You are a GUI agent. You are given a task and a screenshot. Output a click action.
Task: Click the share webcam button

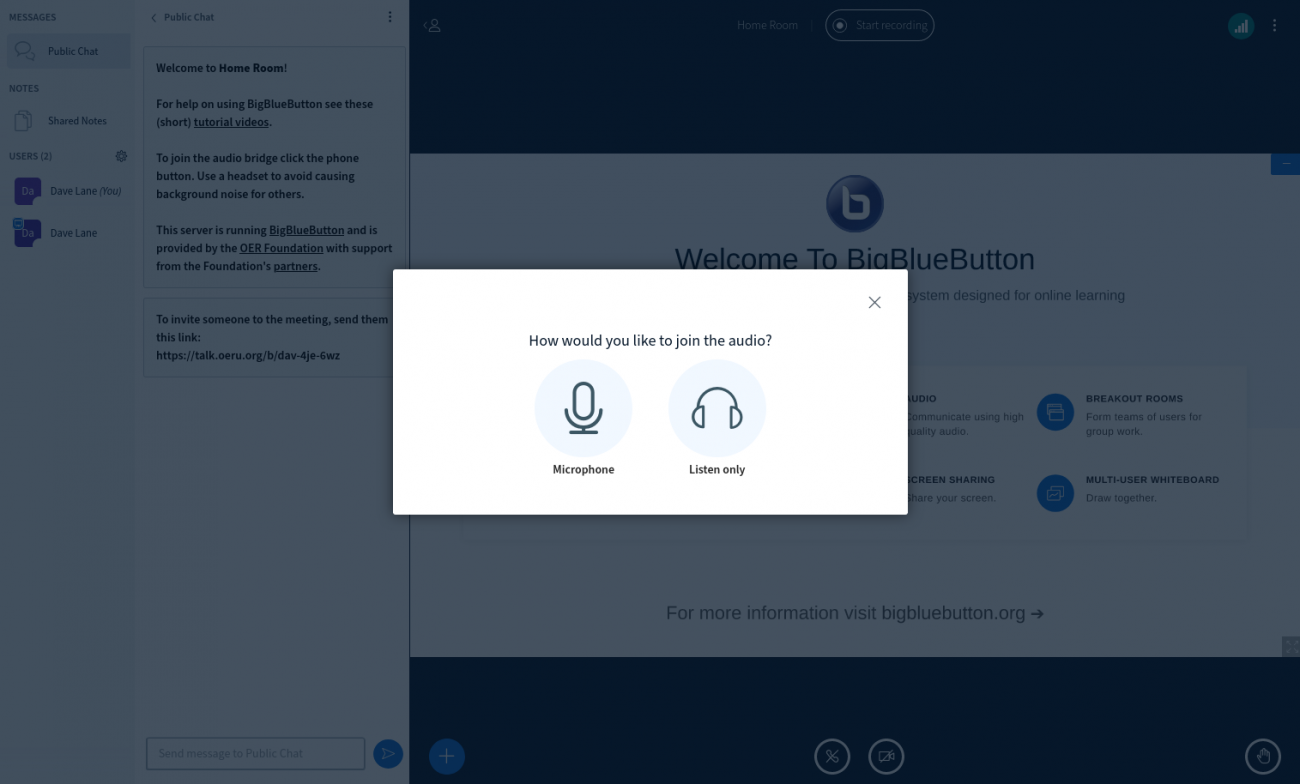click(x=886, y=757)
